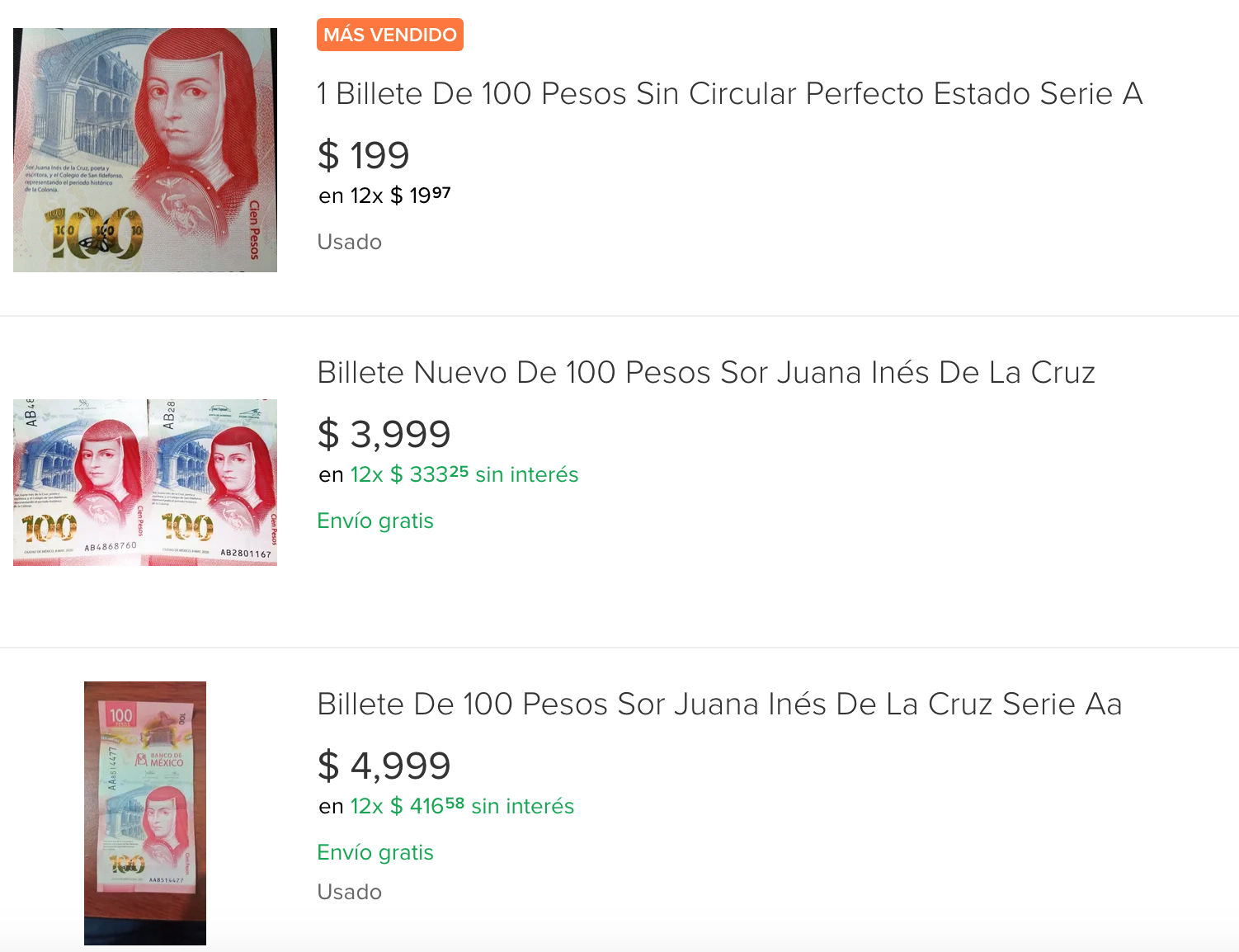Click the $ 3,999 price
This screenshot has width=1239, height=952.
[384, 434]
